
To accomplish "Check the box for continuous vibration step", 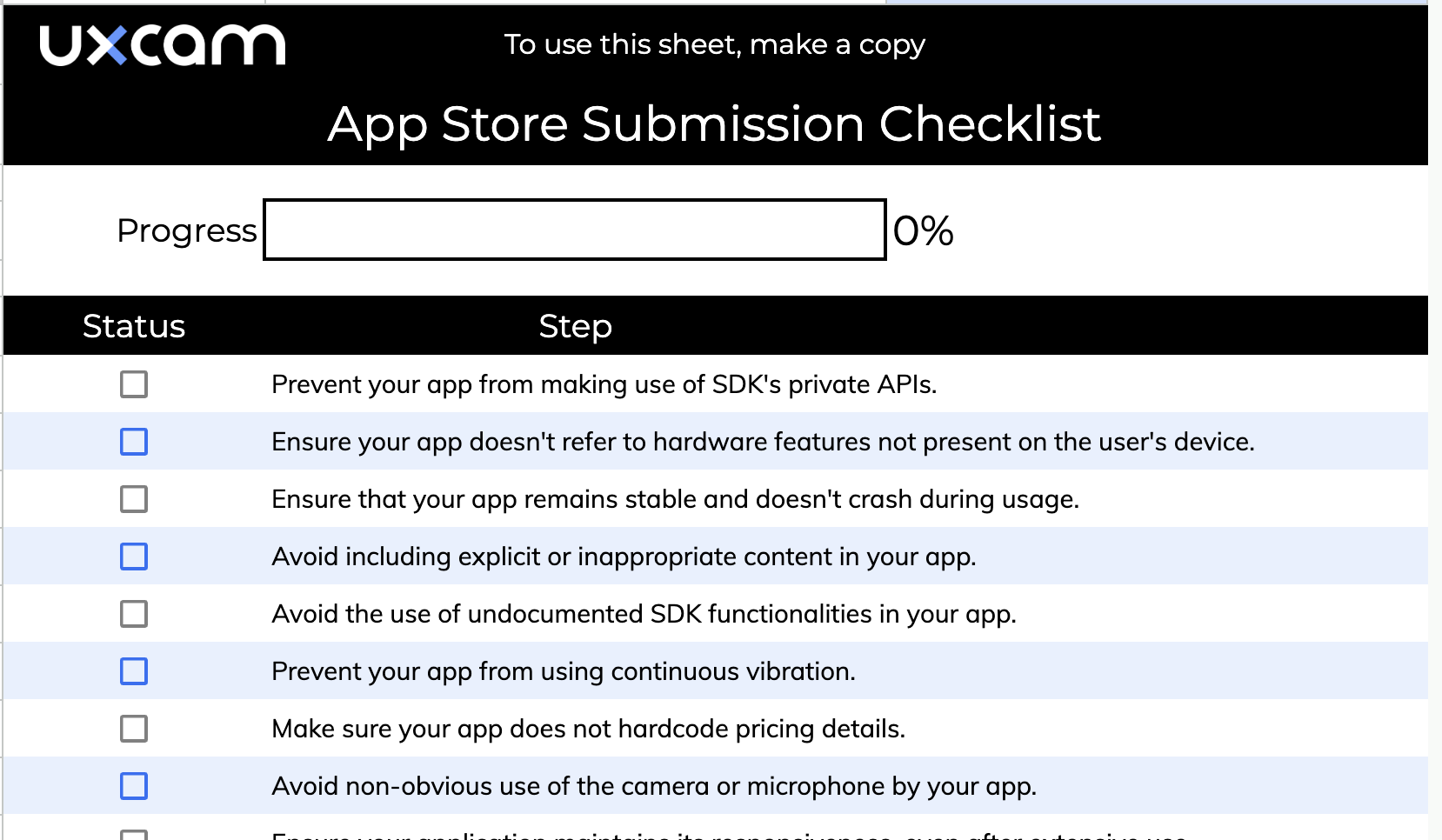I will (132, 670).
